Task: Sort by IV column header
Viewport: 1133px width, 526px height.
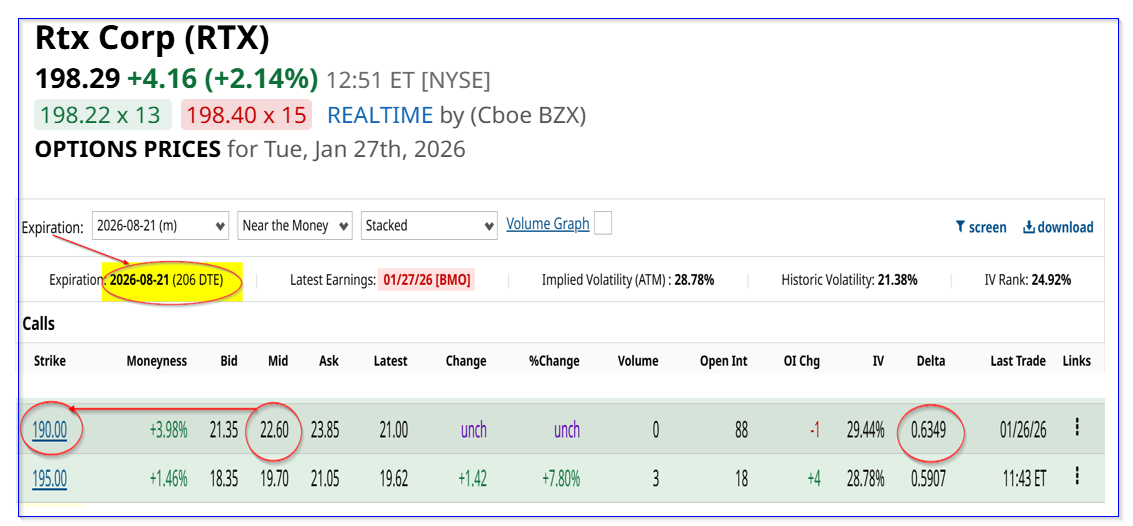Action: pos(877,361)
